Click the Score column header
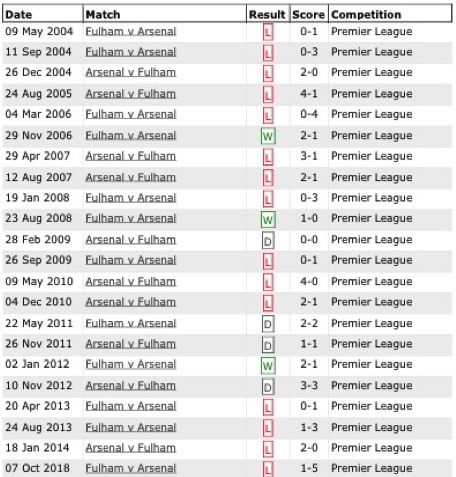Image resolution: width=456 pixels, height=477 pixels. coord(309,14)
